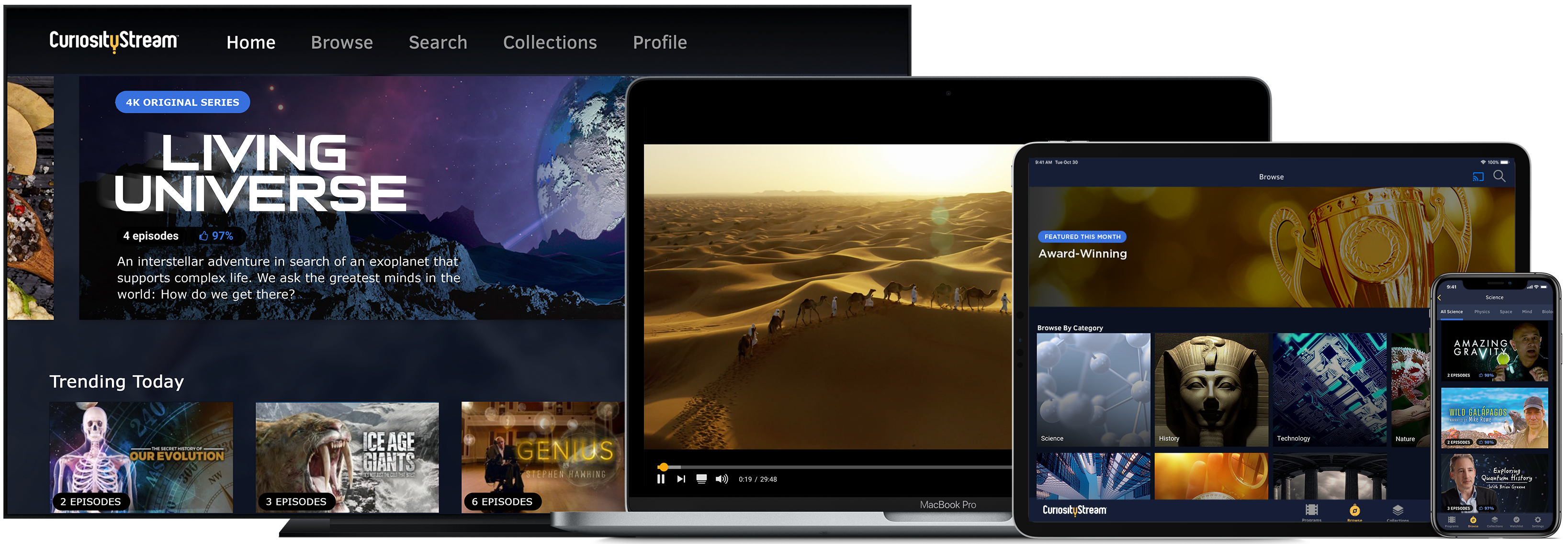The height and width of the screenshot is (544, 1568).
Task: Open the History category on the tablet
Action: click(x=1211, y=390)
